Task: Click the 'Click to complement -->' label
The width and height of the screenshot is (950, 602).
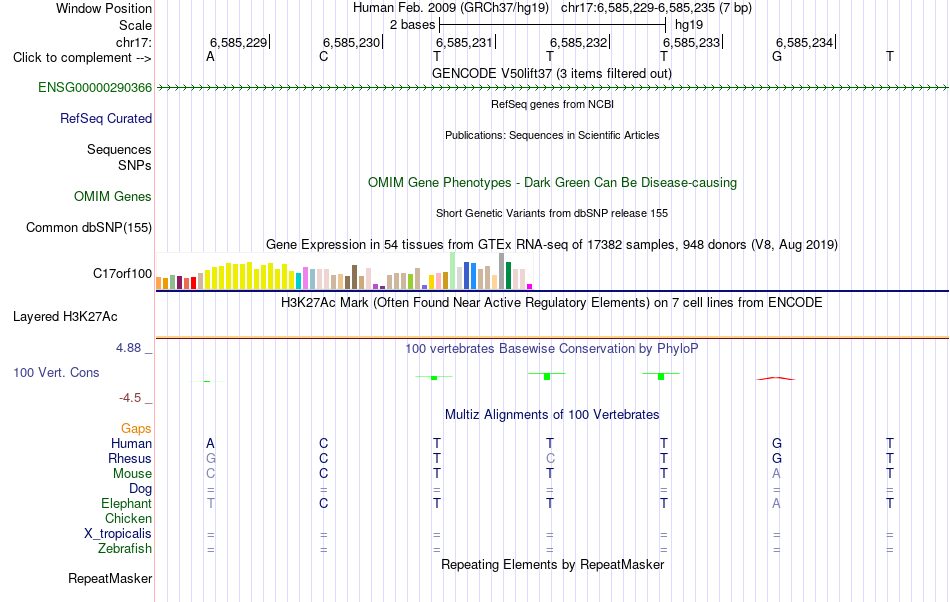Action: tap(82, 58)
